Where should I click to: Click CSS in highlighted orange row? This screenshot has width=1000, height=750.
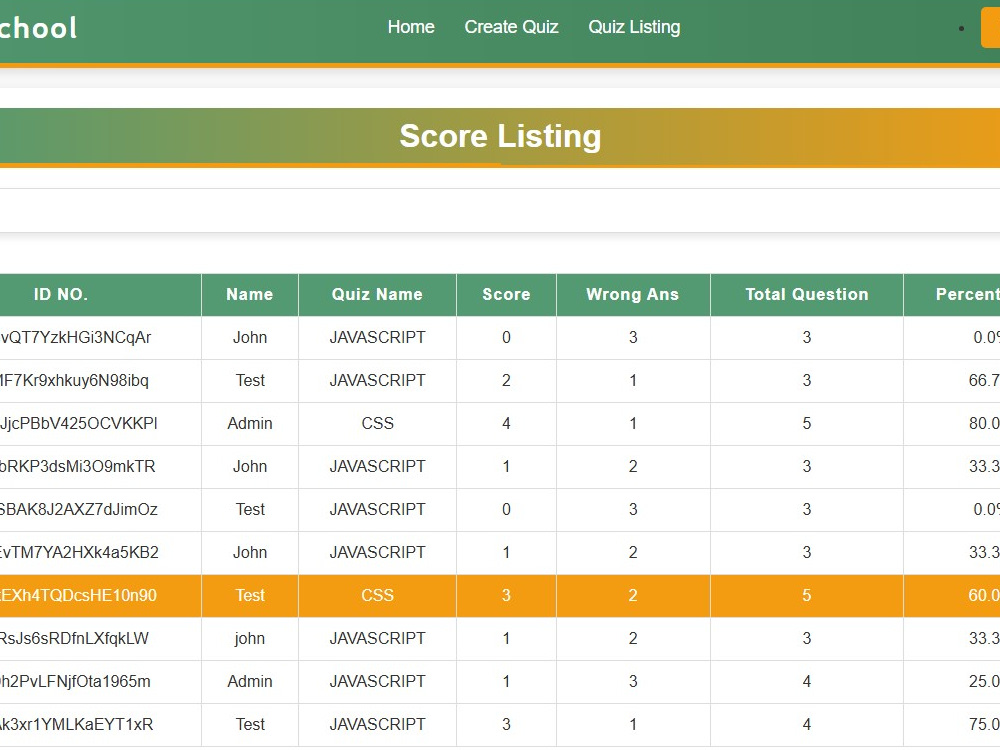pyautogui.click(x=378, y=596)
